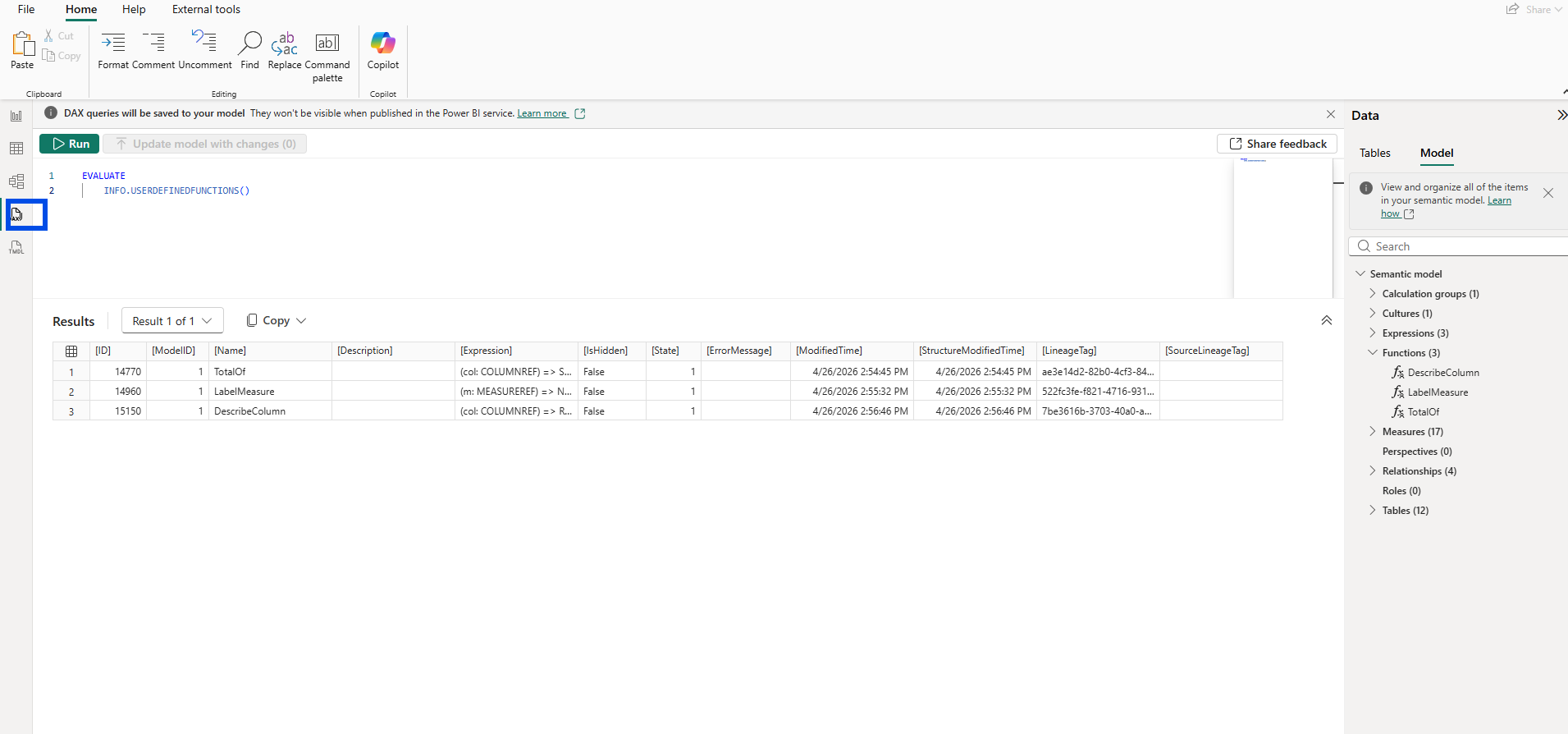The width and height of the screenshot is (1568, 734).
Task: Collapse Functions (3)
Action: click(x=1373, y=352)
